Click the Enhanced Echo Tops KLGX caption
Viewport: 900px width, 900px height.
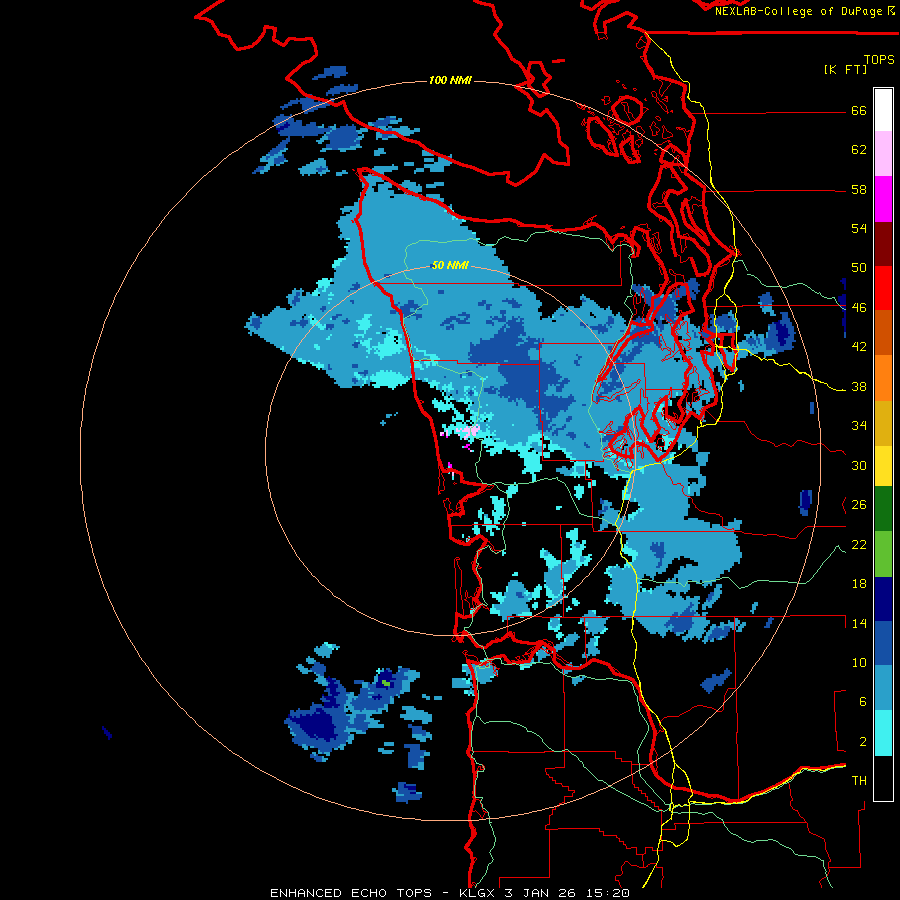pyautogui.click(x=450, y=893)
